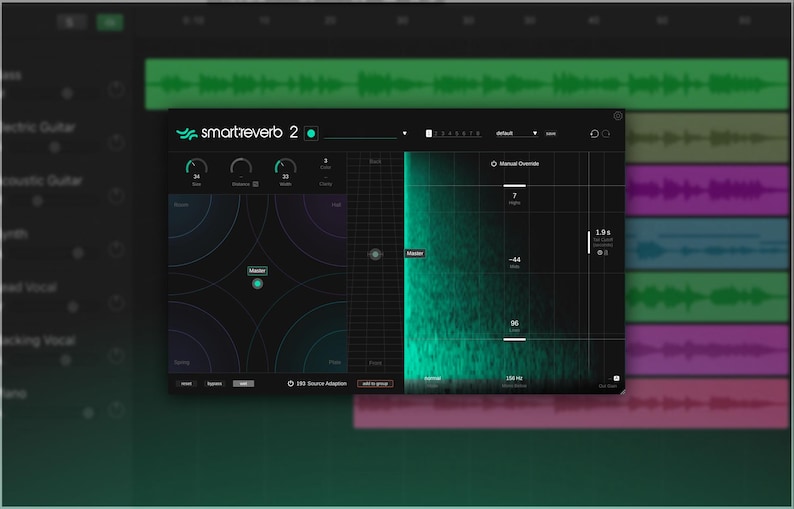The height and width of the screenshot is (509, 794).
Task: Select the blue Synth audio clip
Action: point(707,243)
